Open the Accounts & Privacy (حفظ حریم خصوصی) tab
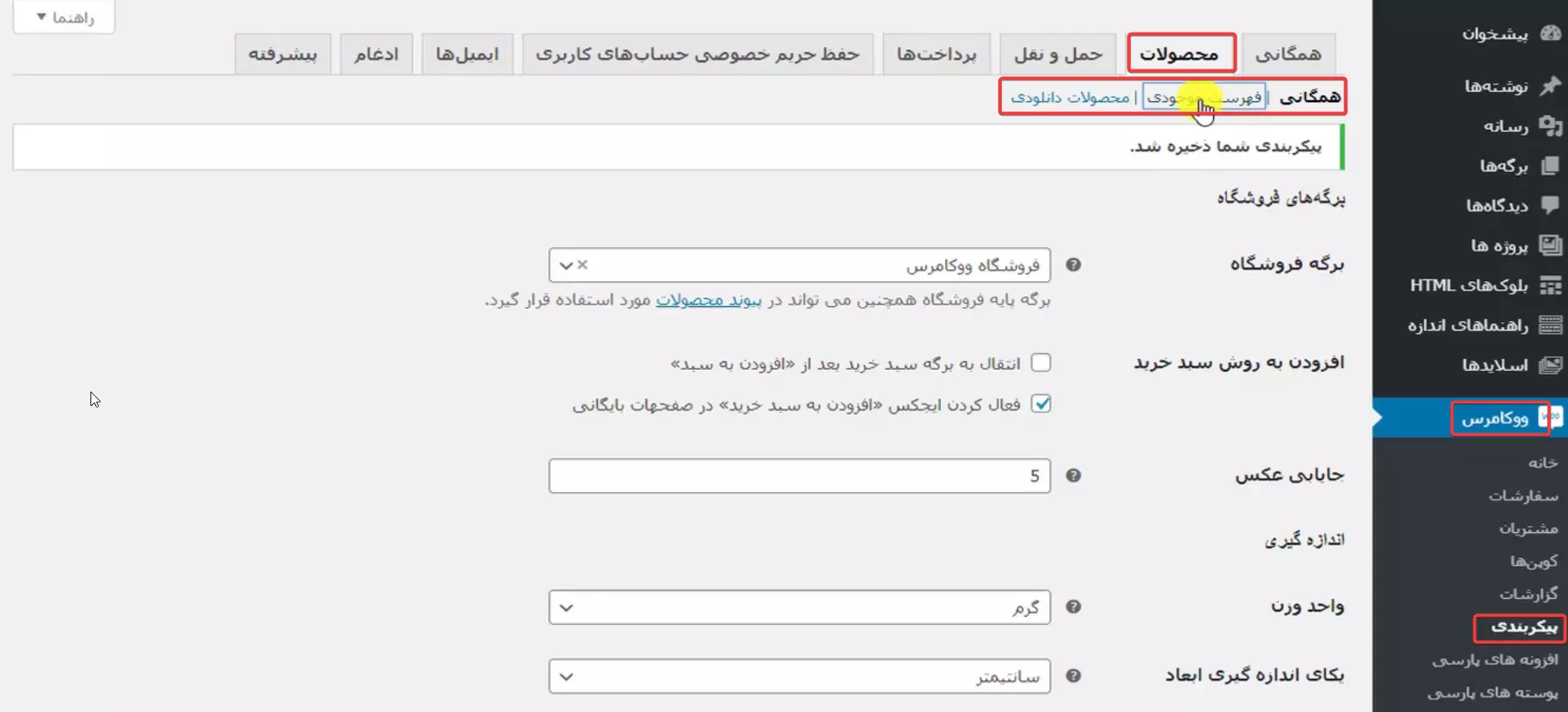 (697, 54)
